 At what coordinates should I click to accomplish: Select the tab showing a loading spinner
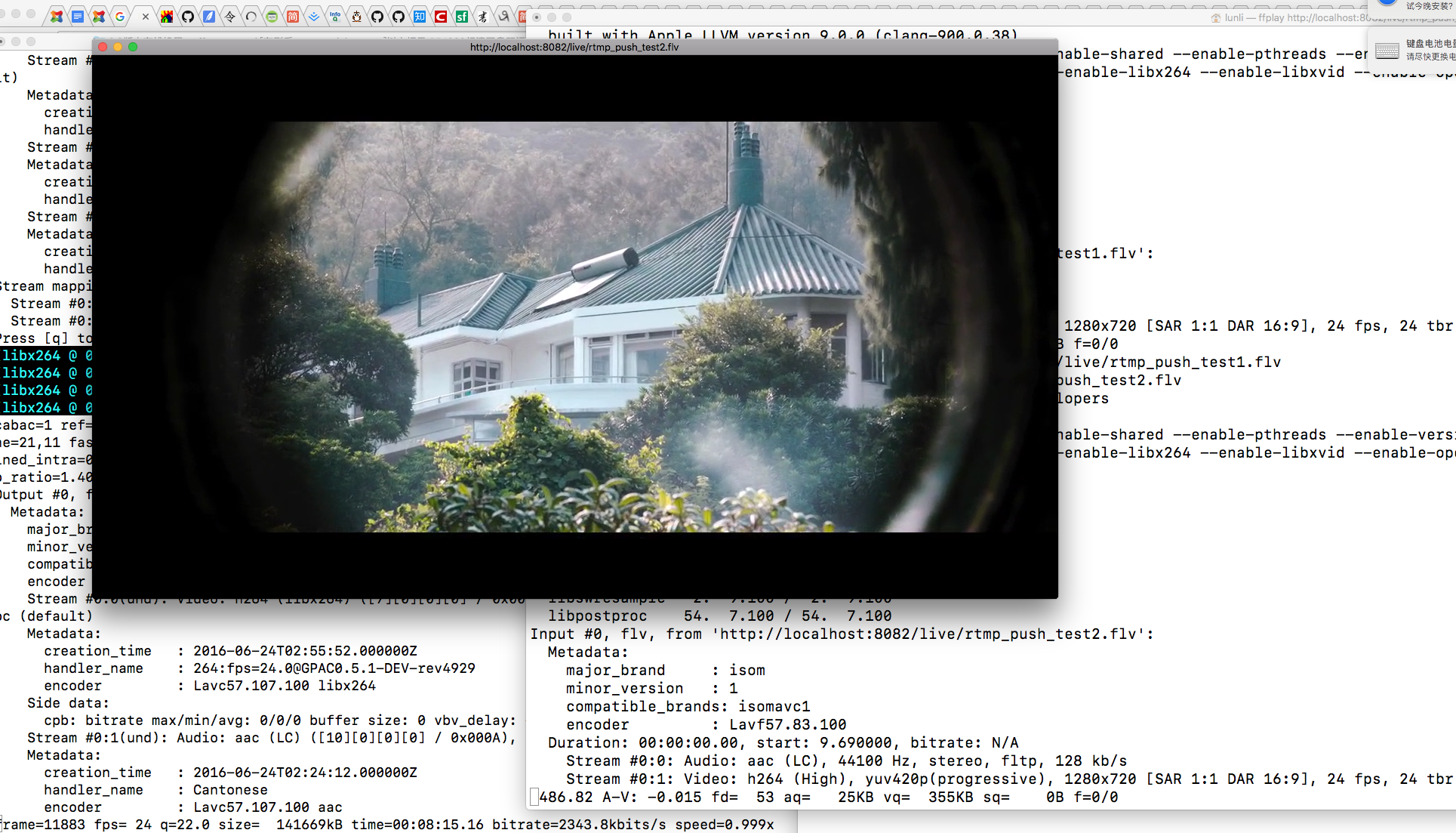pos(251,16)
